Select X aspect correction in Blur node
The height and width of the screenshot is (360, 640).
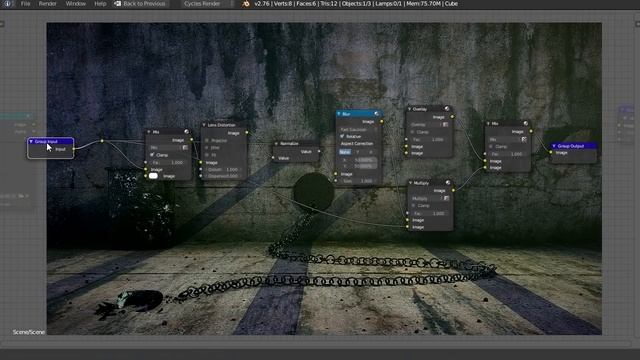coord(371,152)
